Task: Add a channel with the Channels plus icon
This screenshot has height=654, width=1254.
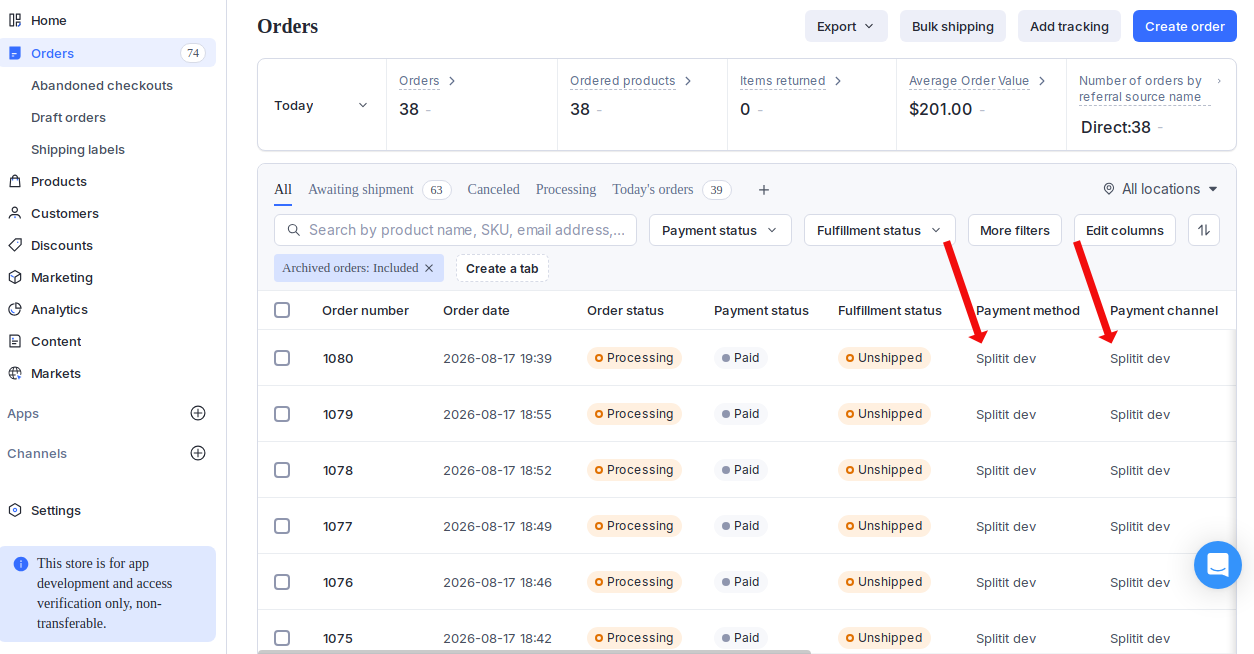Action: [198, 453]
